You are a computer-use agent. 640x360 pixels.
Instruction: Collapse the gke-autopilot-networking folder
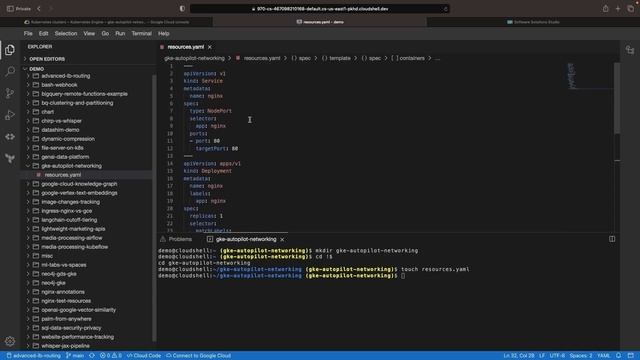coord(71,166)
